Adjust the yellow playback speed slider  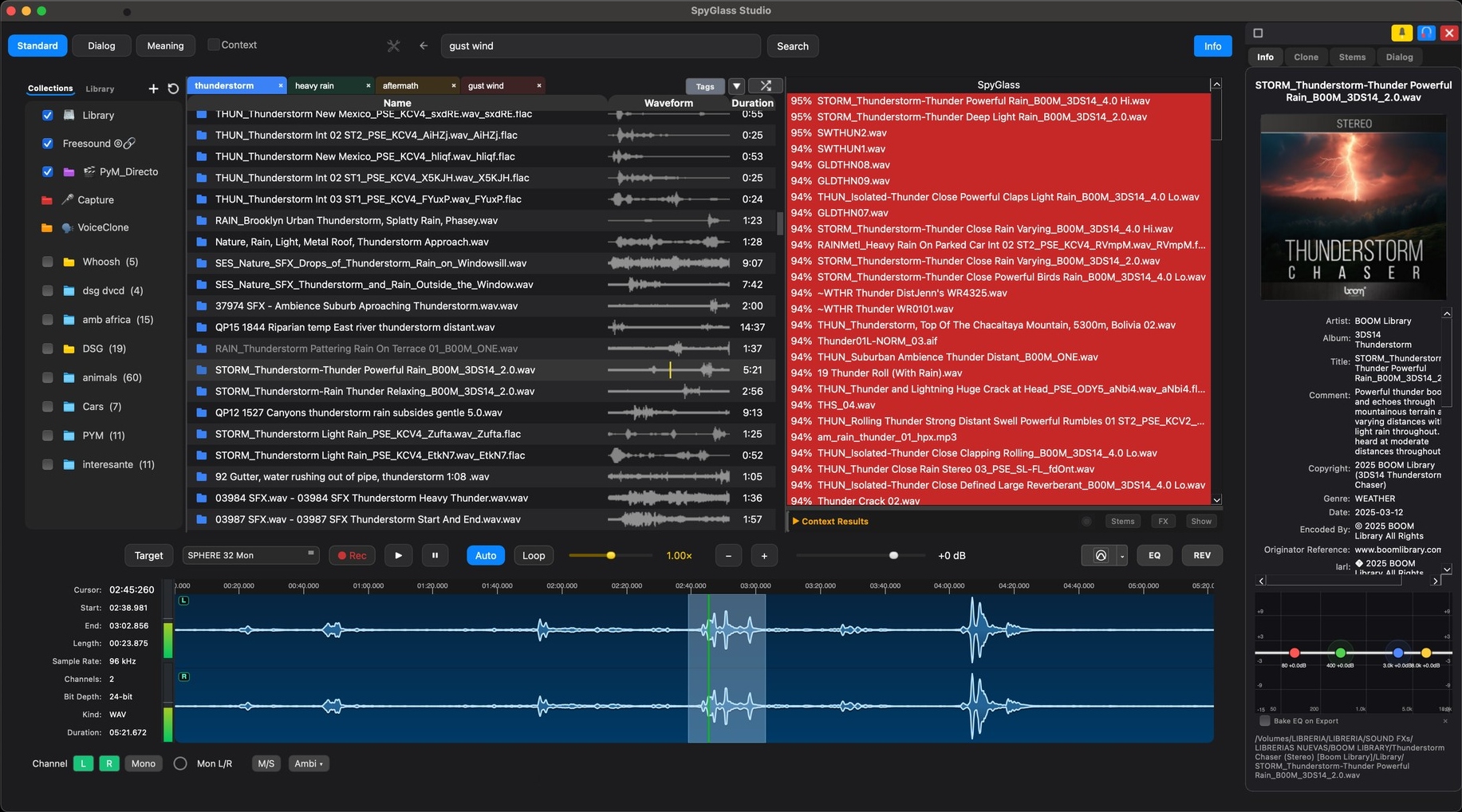click(611, 555)
